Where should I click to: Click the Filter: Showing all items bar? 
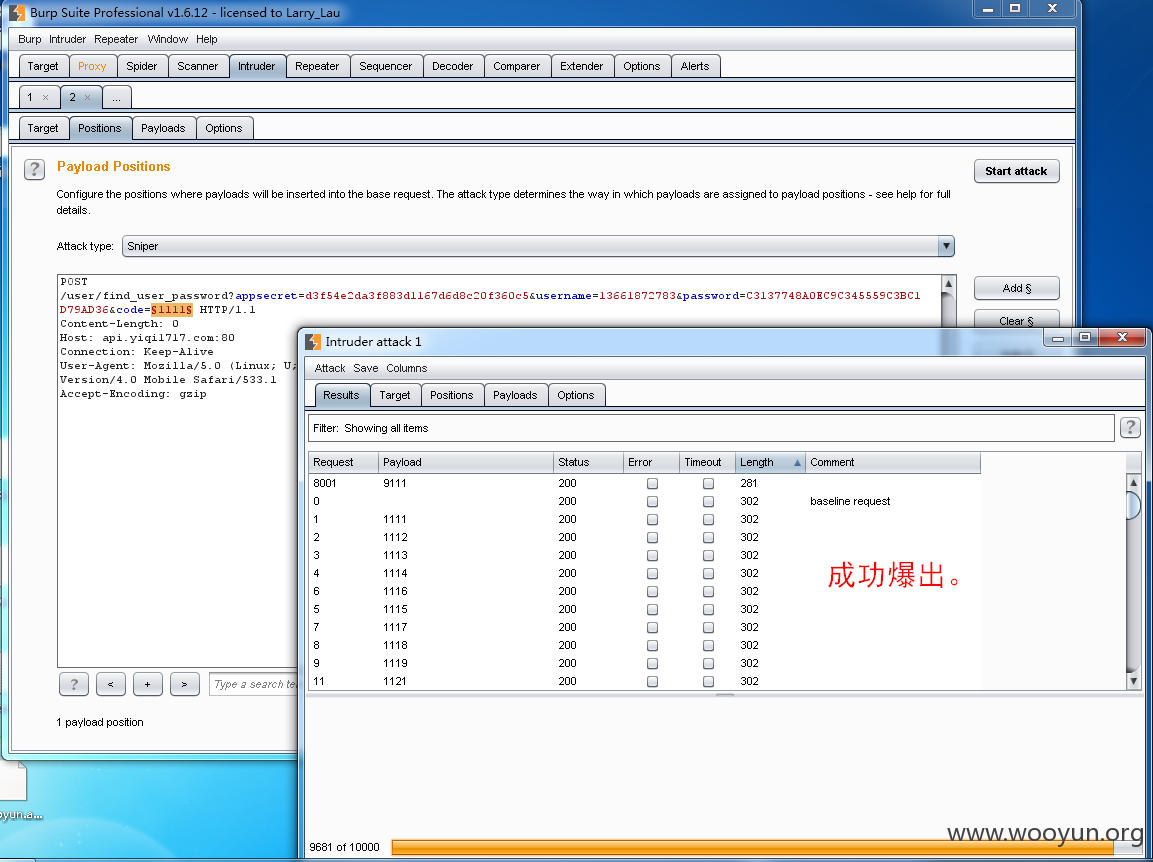(x=711, y=428)
